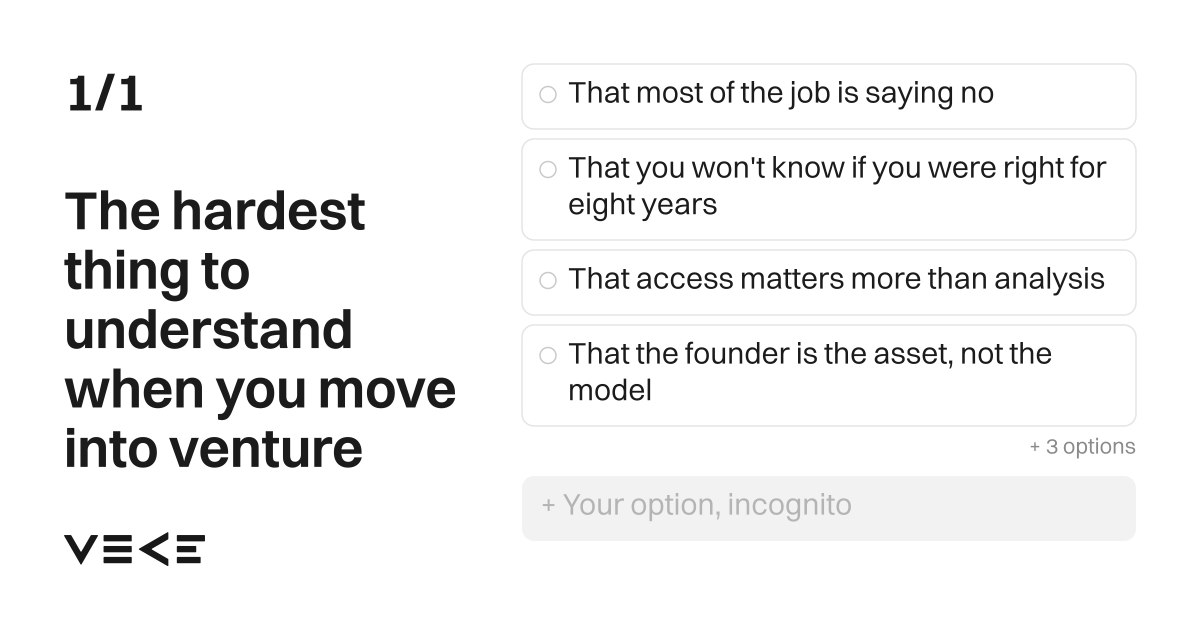1200x630 pixels.
Task: Click the '<' chevron glyph in the logo
Action: [153, 549]
